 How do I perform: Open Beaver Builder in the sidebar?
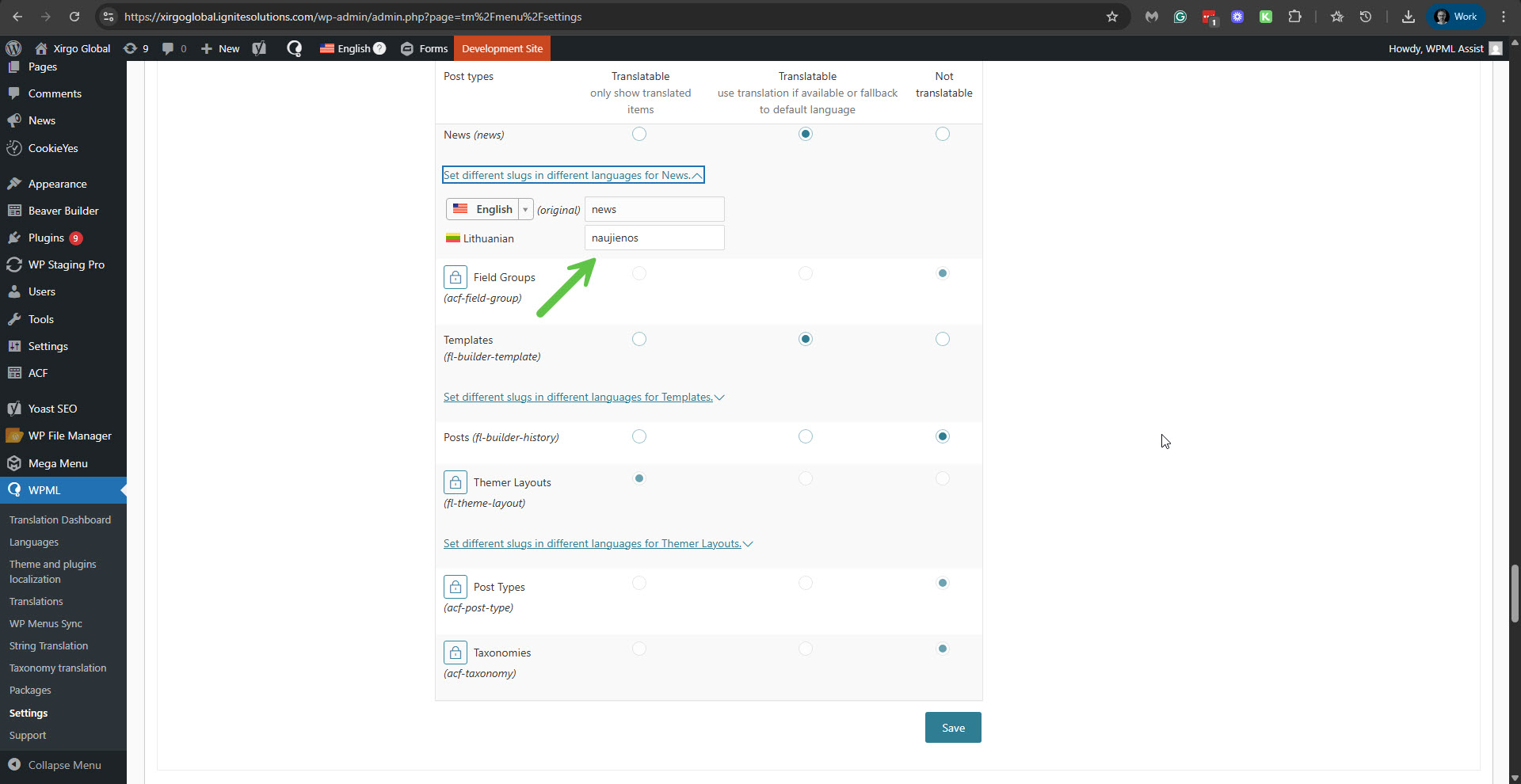(63, 211)
